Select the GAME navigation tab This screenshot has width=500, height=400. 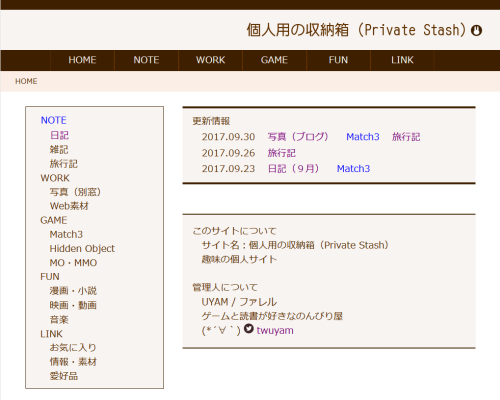pyautogui.click(x=274, y=60)
